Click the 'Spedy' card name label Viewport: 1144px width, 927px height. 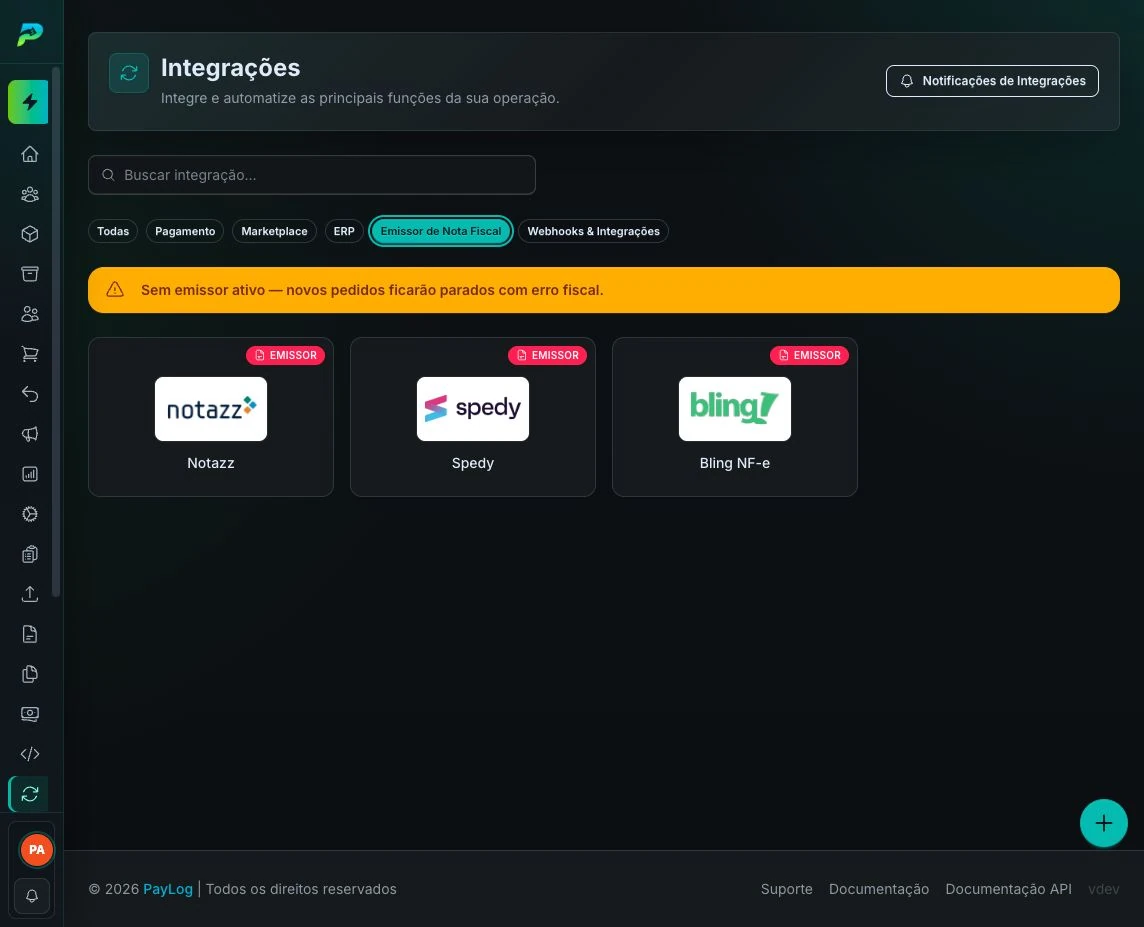pos(473,463)
